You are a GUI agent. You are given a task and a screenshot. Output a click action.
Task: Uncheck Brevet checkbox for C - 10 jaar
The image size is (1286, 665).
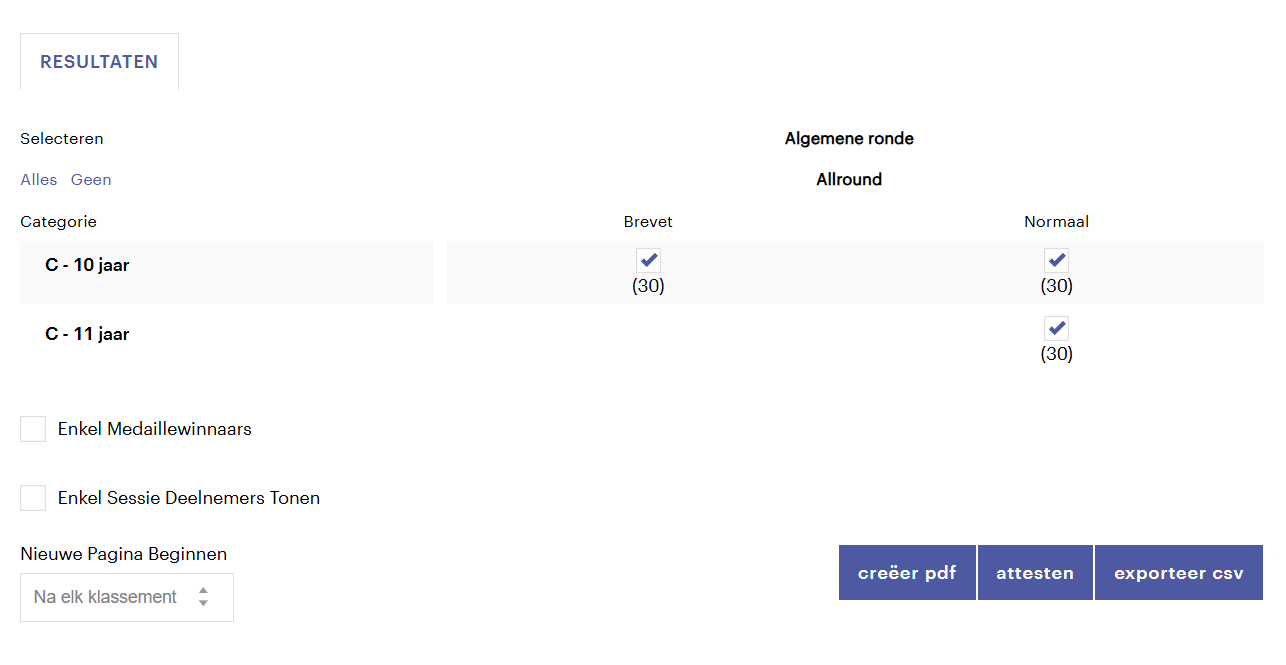(x=648, y=261)
